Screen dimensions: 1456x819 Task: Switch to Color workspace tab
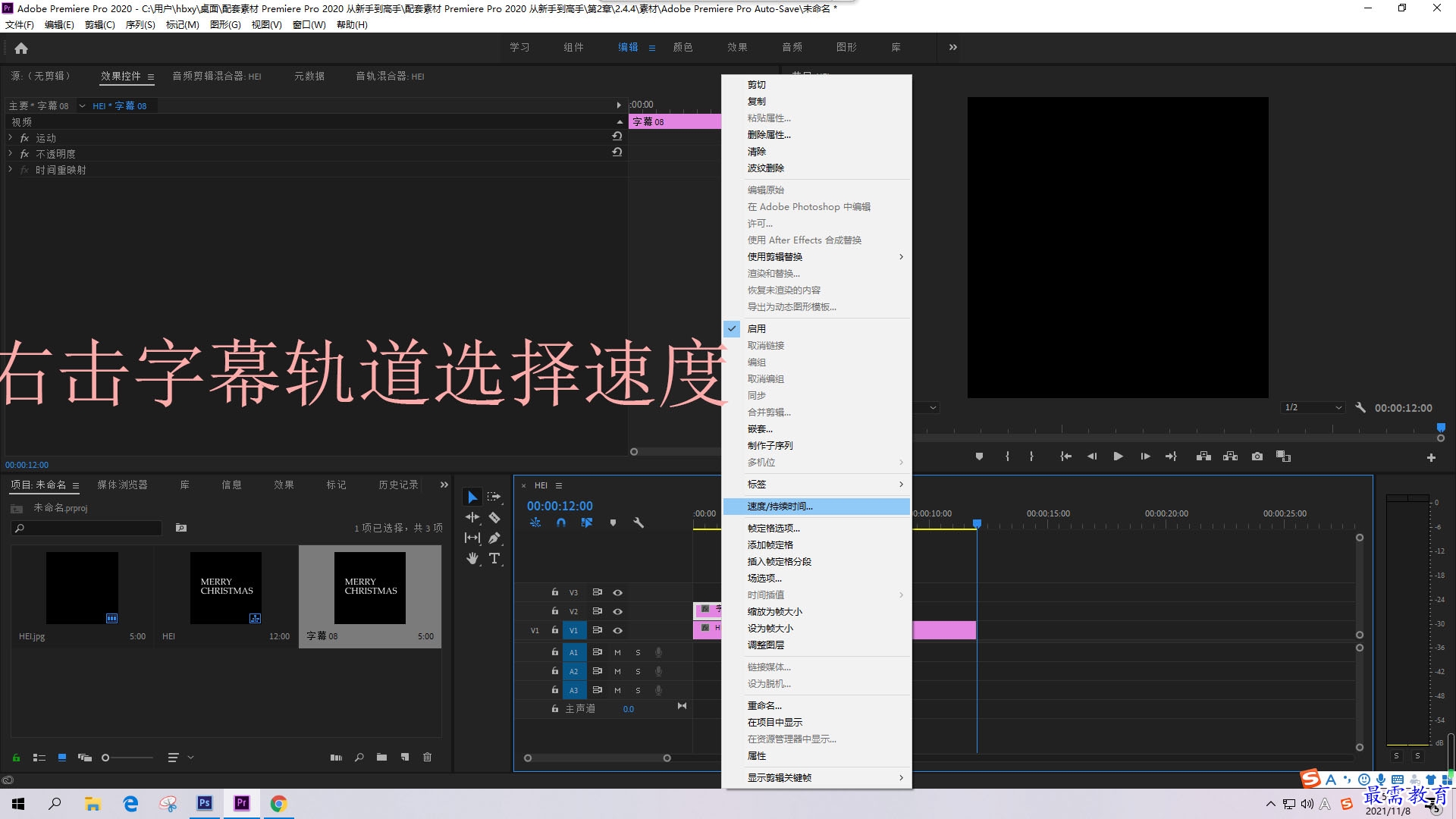[682, 47]
